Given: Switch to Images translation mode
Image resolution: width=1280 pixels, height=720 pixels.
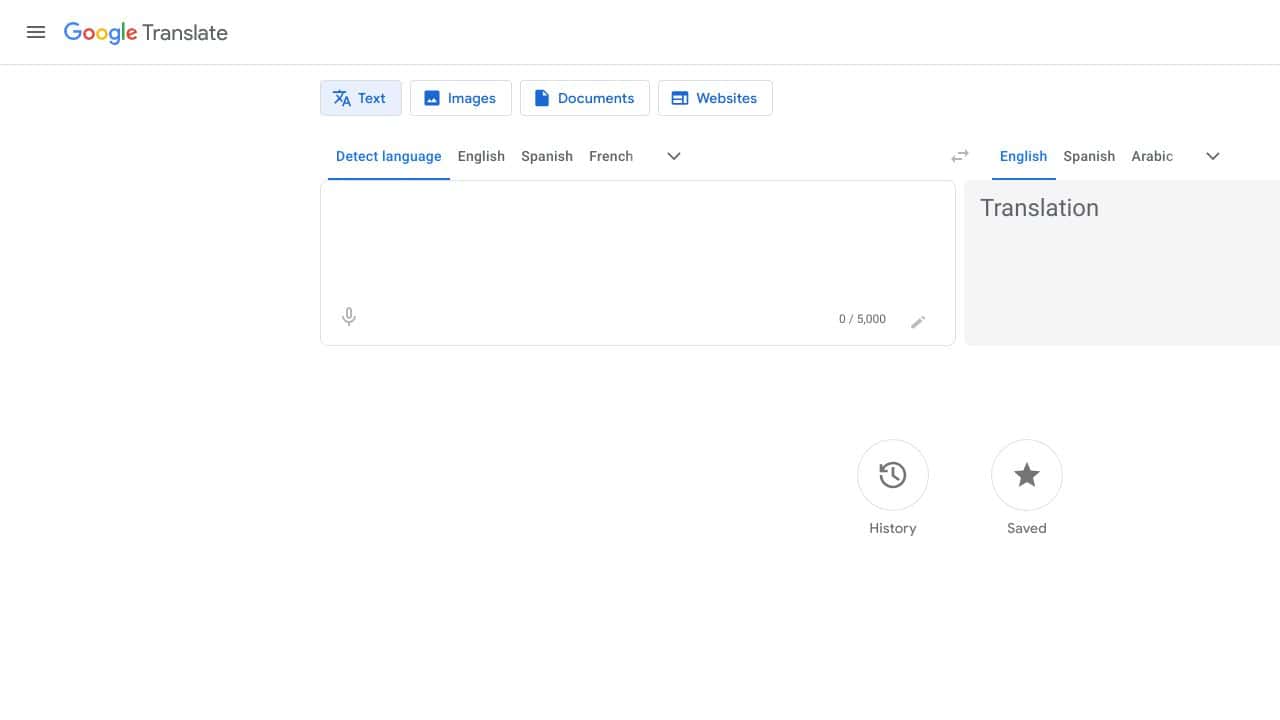Looking at the screenshot, I should click(460, 98).
